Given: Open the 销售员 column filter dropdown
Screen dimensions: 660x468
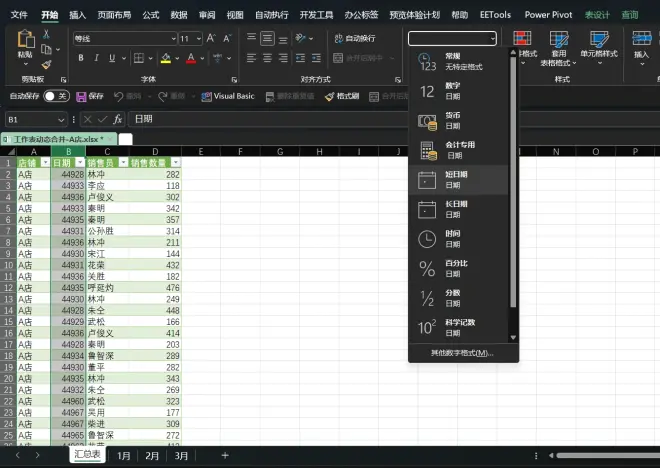Looking at the screenshot, I should coord(123,163).
